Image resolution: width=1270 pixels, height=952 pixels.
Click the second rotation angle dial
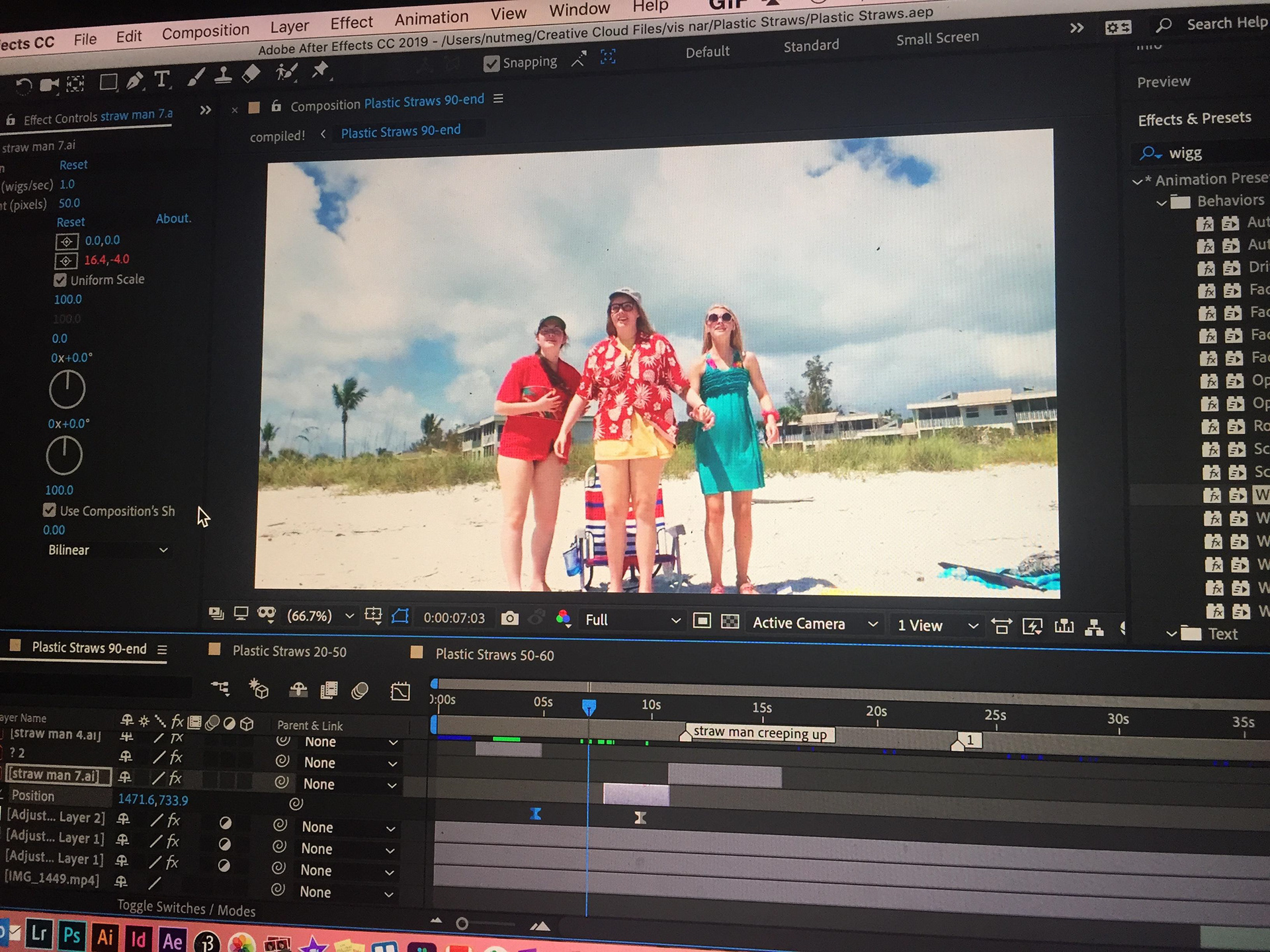64,456
